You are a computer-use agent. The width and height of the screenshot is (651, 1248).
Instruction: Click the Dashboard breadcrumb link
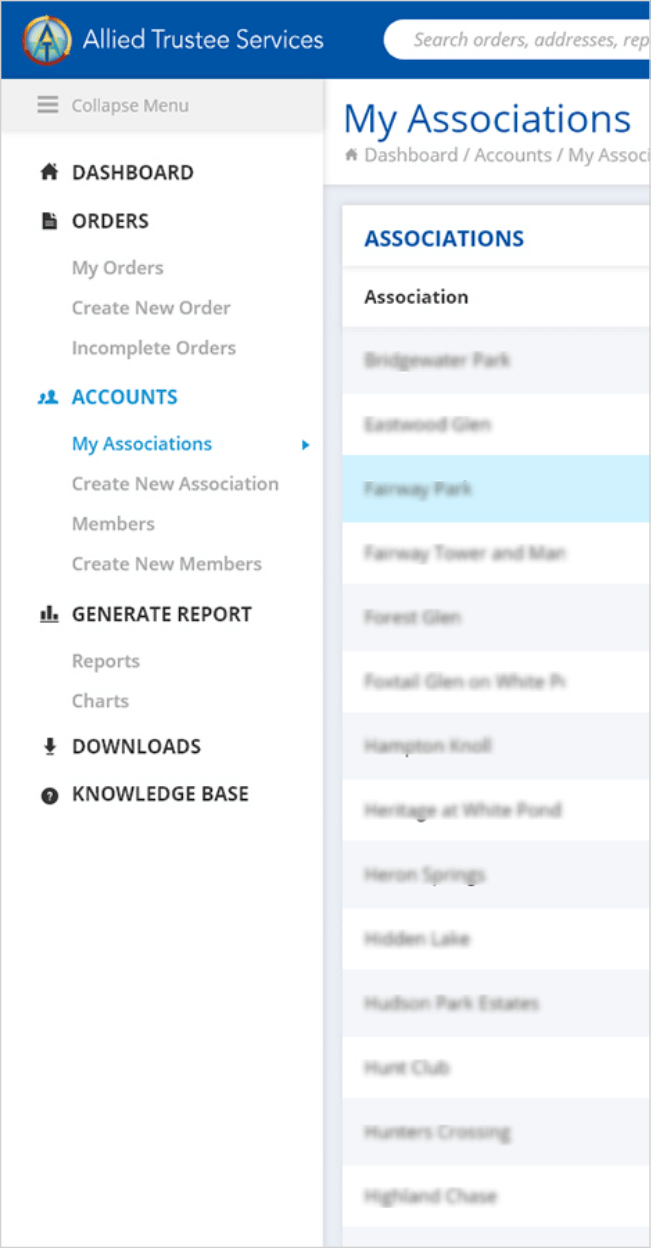(410, 155)
